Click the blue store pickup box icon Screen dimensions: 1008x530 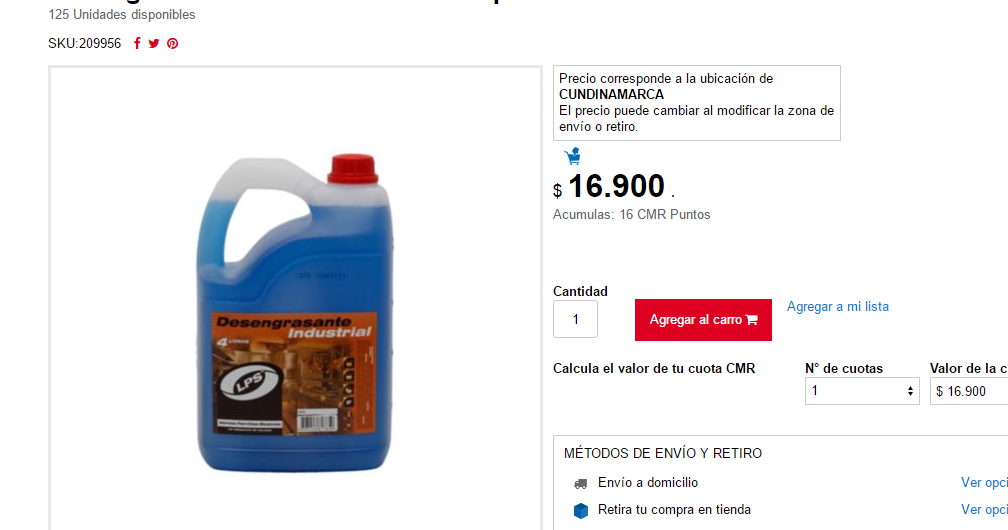point(580,510)
